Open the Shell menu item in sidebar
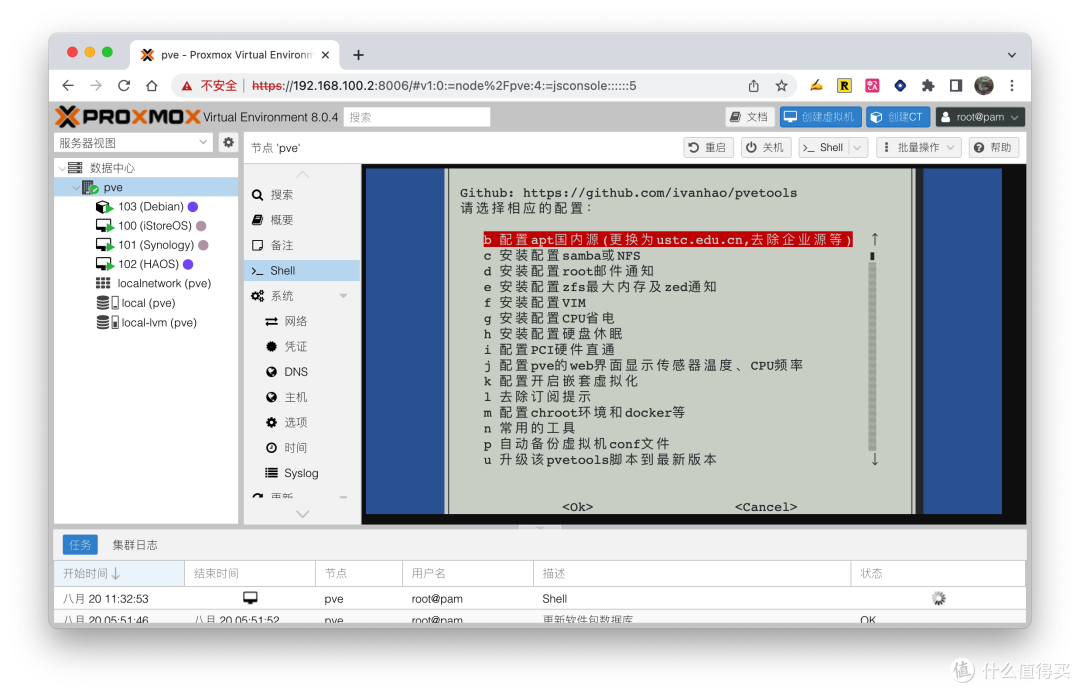The image size is (1080, 693). pos(302,271)
